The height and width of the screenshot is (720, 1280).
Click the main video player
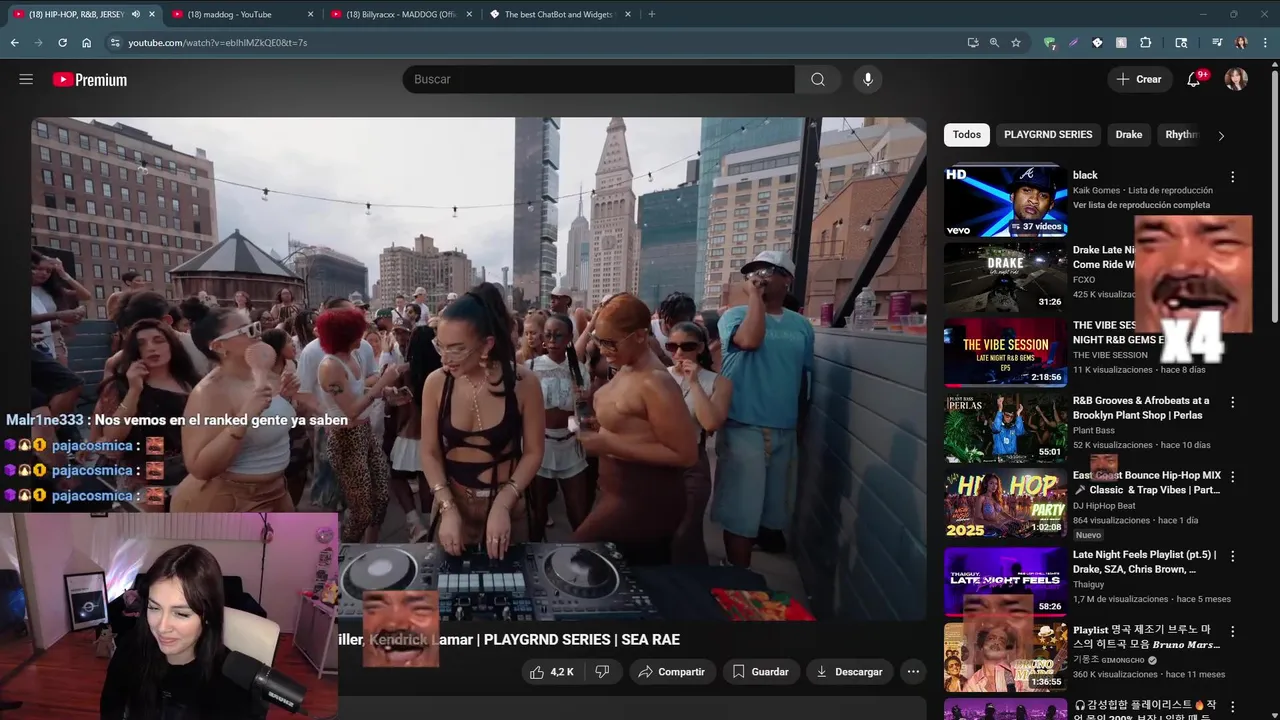pos(479,368)
